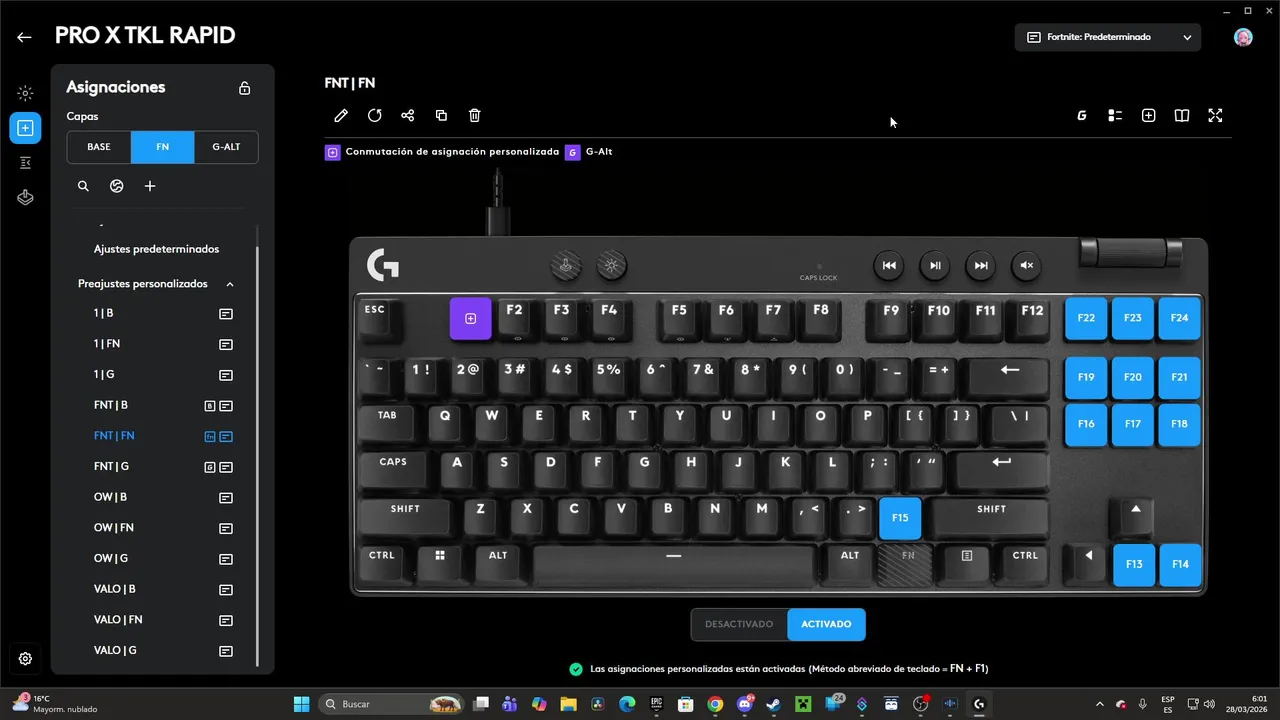Click the G icon in top toolbar
Viewport: 1280px width, 720px height.
[x=1081, y=116]
